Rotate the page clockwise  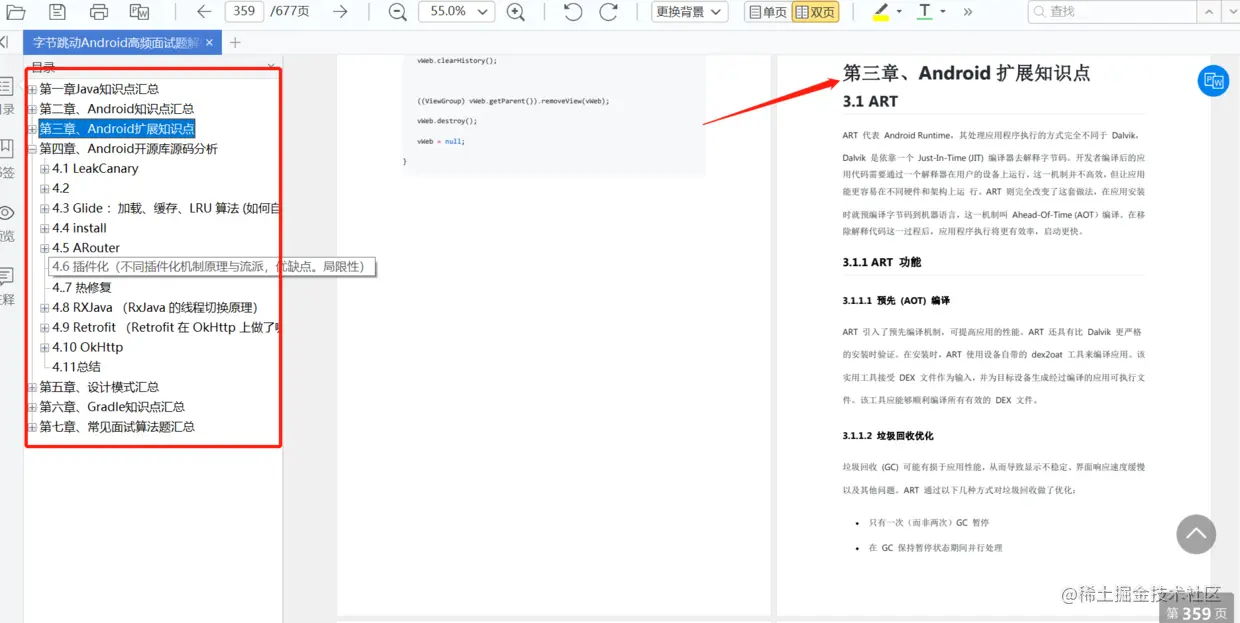tap(608, 12)
